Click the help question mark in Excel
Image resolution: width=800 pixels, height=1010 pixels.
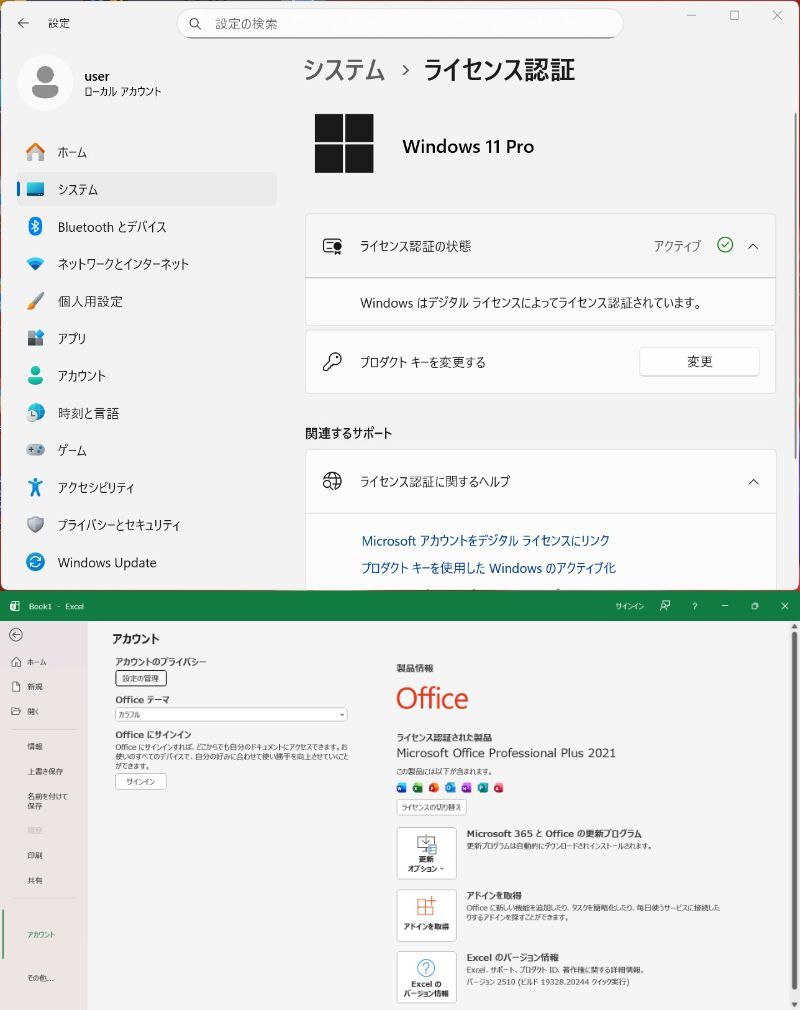[694, 606]
